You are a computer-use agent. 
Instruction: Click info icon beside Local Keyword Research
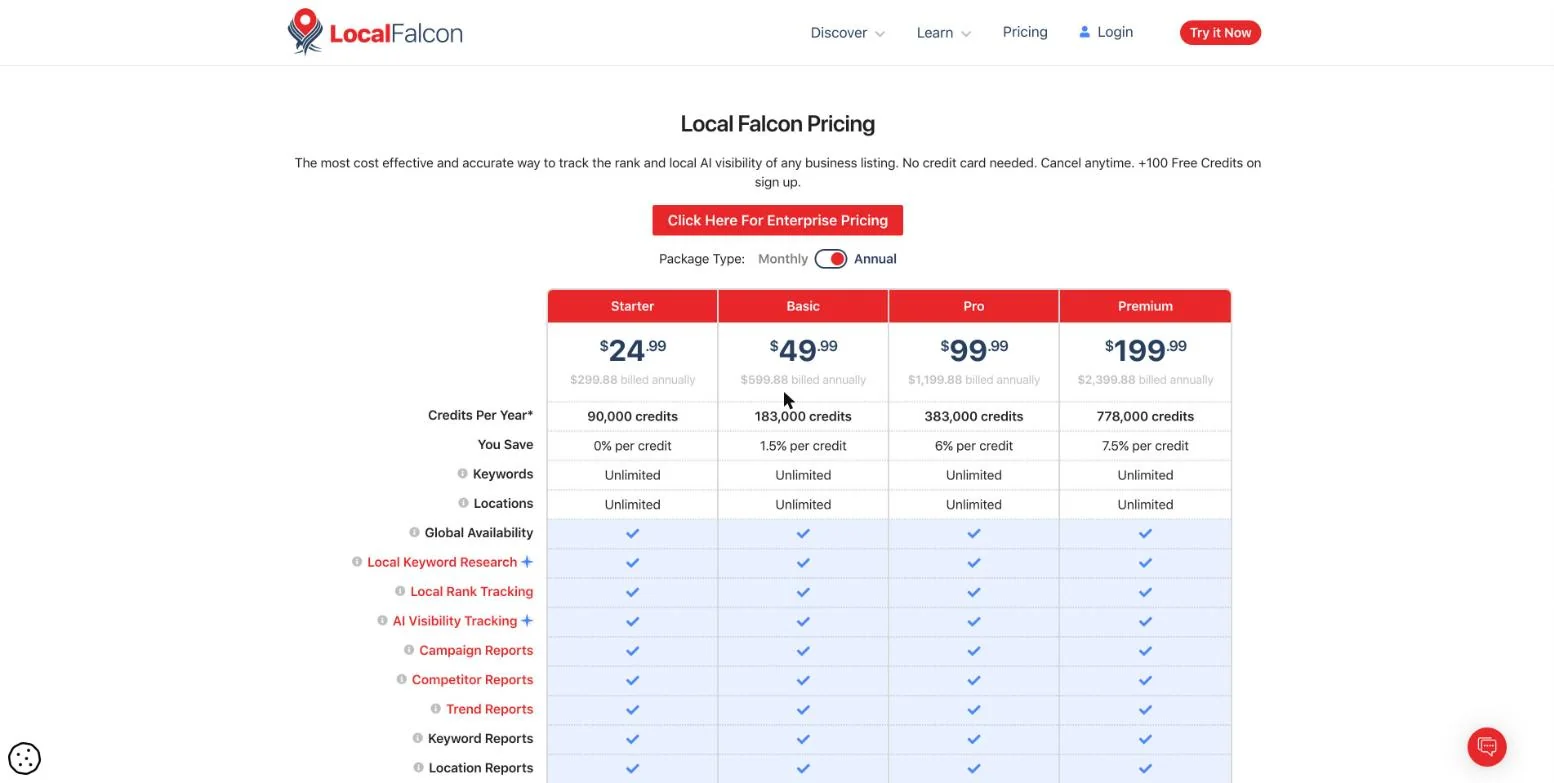click(356, 562)
